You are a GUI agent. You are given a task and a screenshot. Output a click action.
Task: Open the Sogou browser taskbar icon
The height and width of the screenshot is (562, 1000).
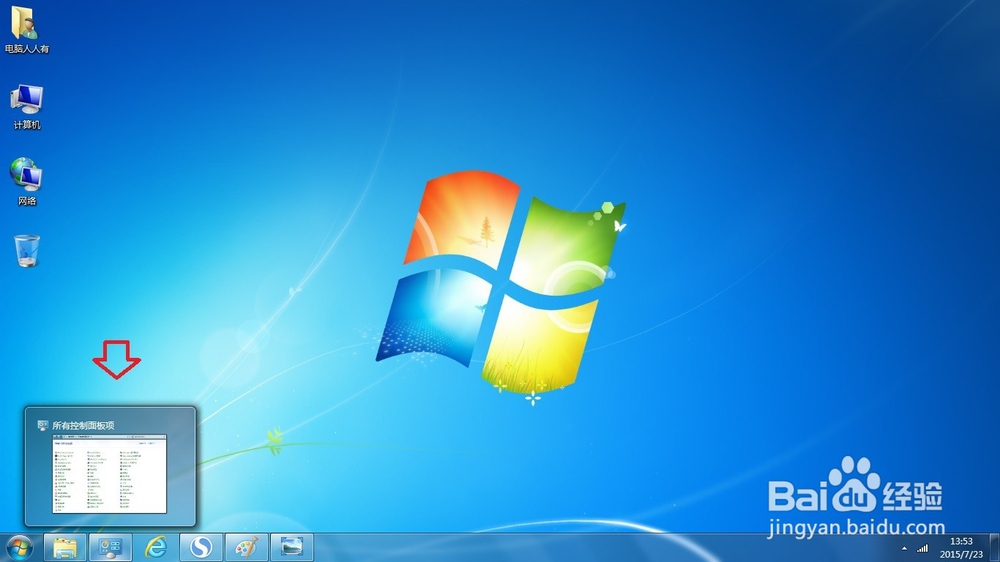[x=201, y=547]
